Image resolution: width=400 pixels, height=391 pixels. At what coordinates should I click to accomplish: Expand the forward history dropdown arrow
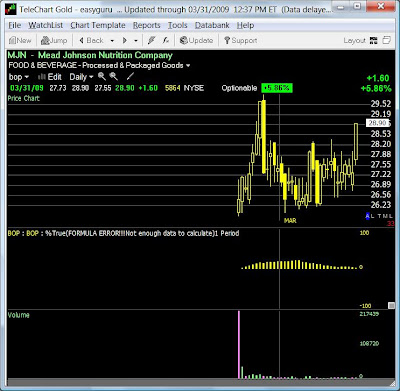pos(136,41)
